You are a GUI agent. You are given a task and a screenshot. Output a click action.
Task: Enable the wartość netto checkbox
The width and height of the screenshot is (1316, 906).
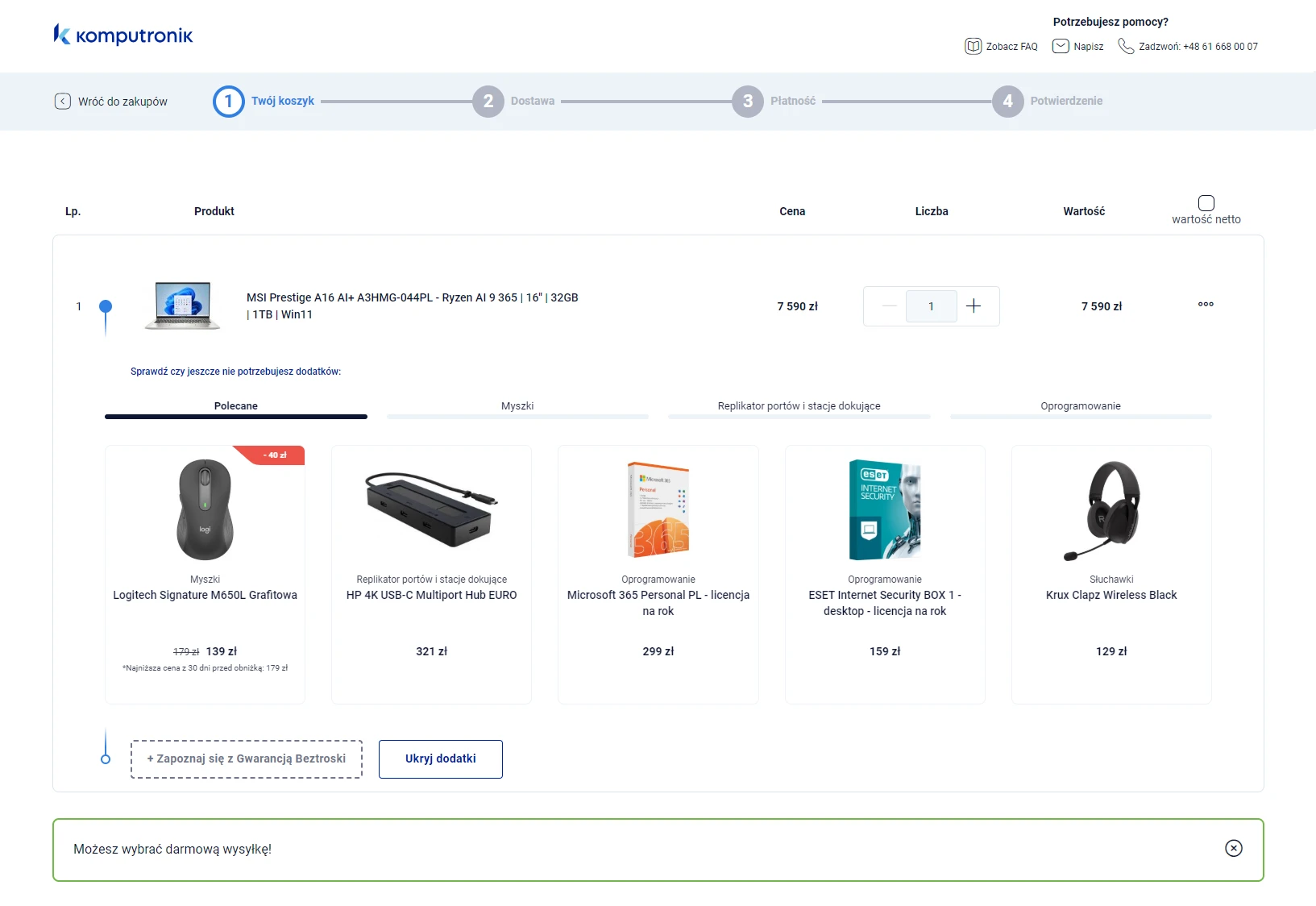click(x=1206, y=202)
